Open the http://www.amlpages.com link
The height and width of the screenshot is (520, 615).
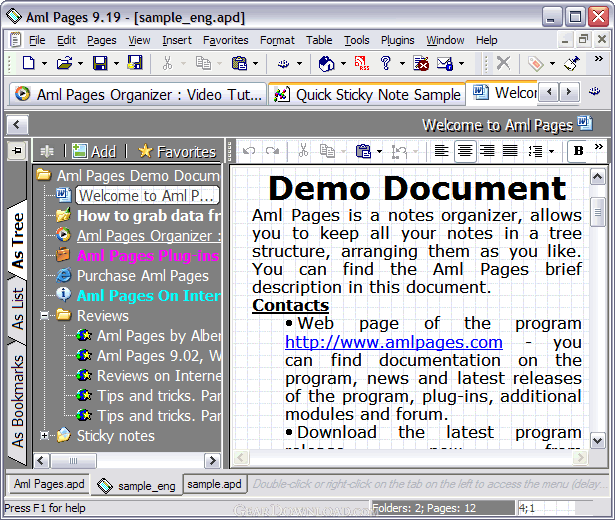click(x=393, y=342)
